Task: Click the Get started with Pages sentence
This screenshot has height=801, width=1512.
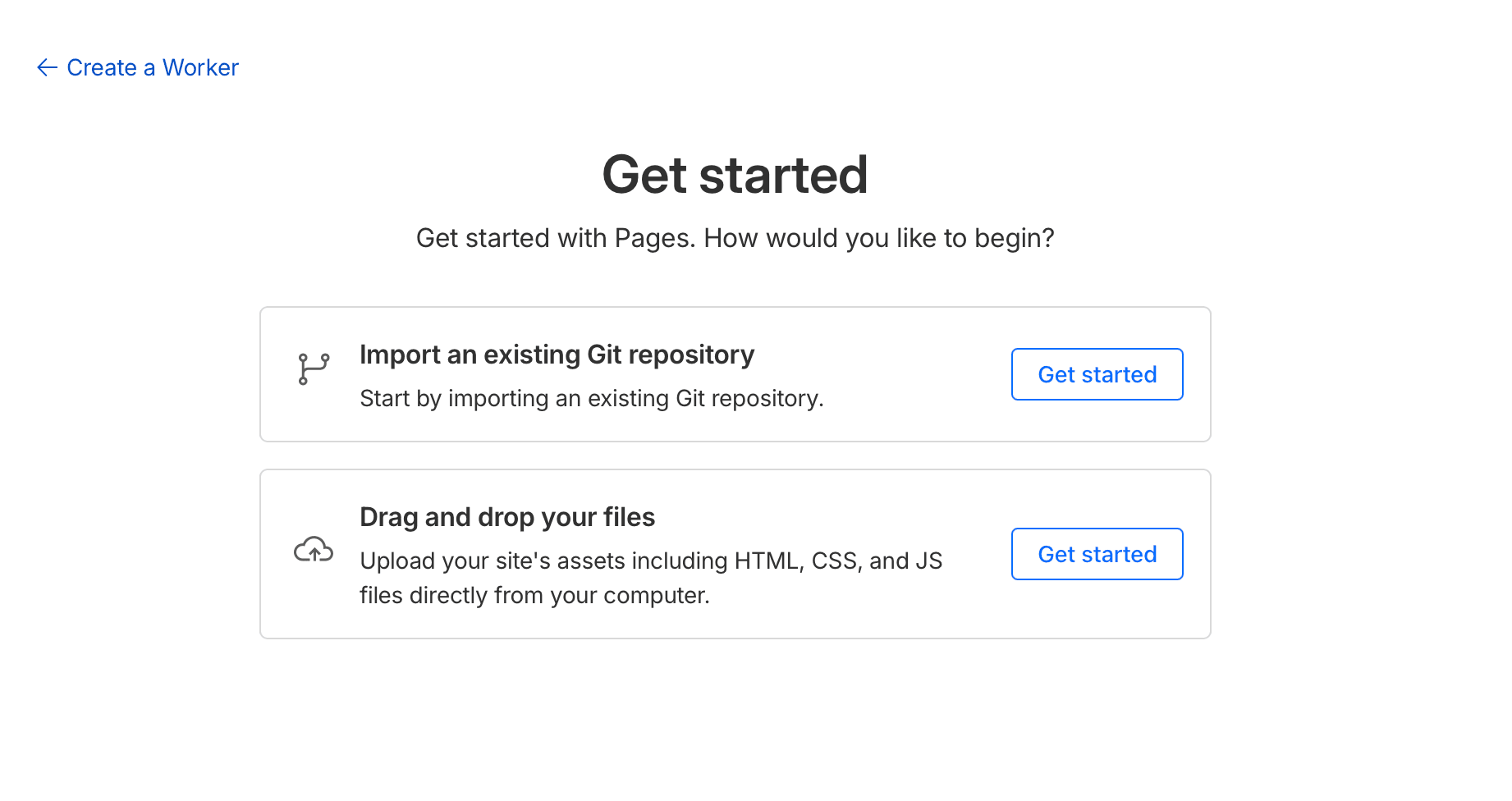Action: (x=556, y=238)
